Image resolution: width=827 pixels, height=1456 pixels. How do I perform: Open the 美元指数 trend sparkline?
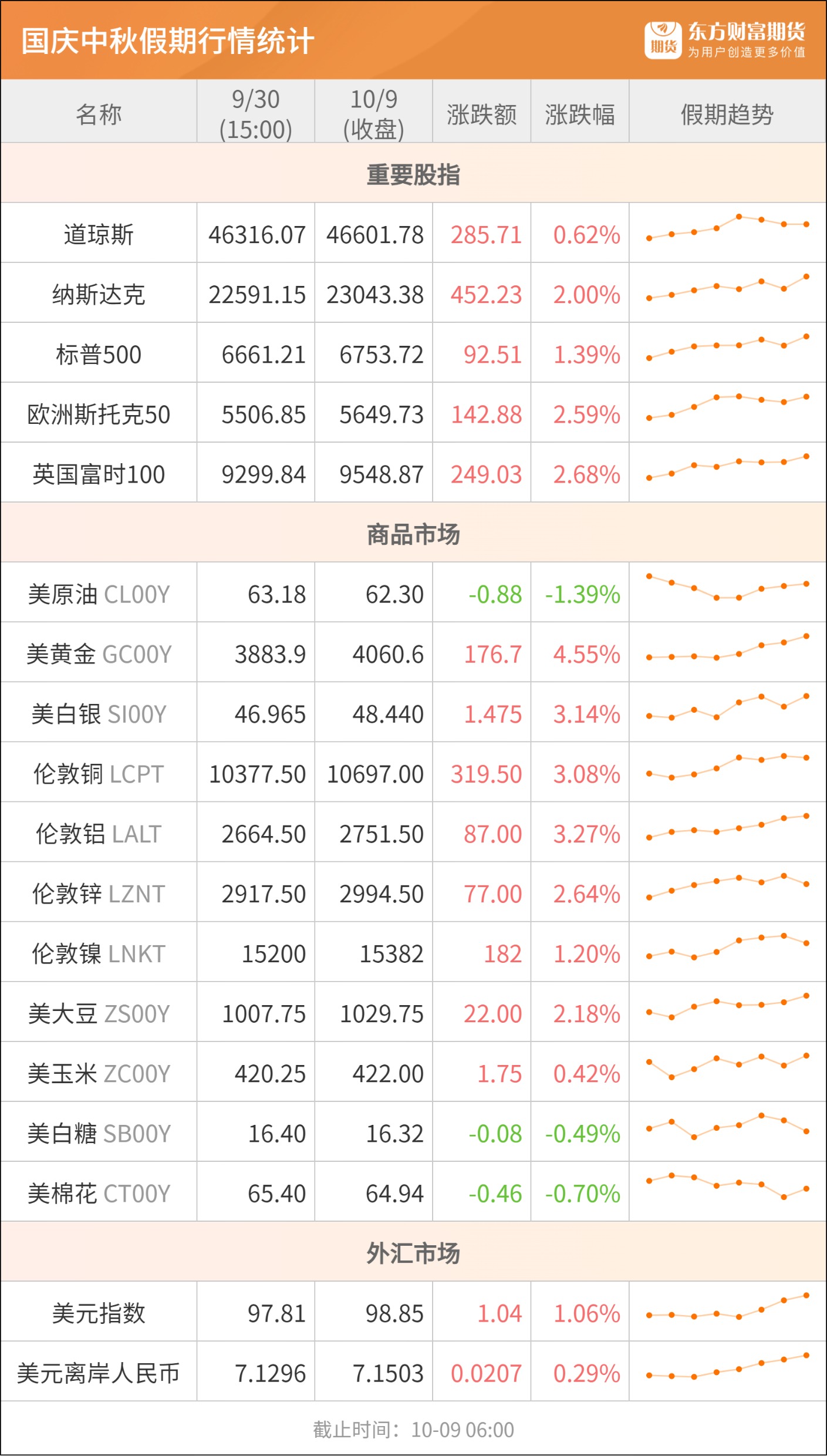click(x=727, y=1308)
